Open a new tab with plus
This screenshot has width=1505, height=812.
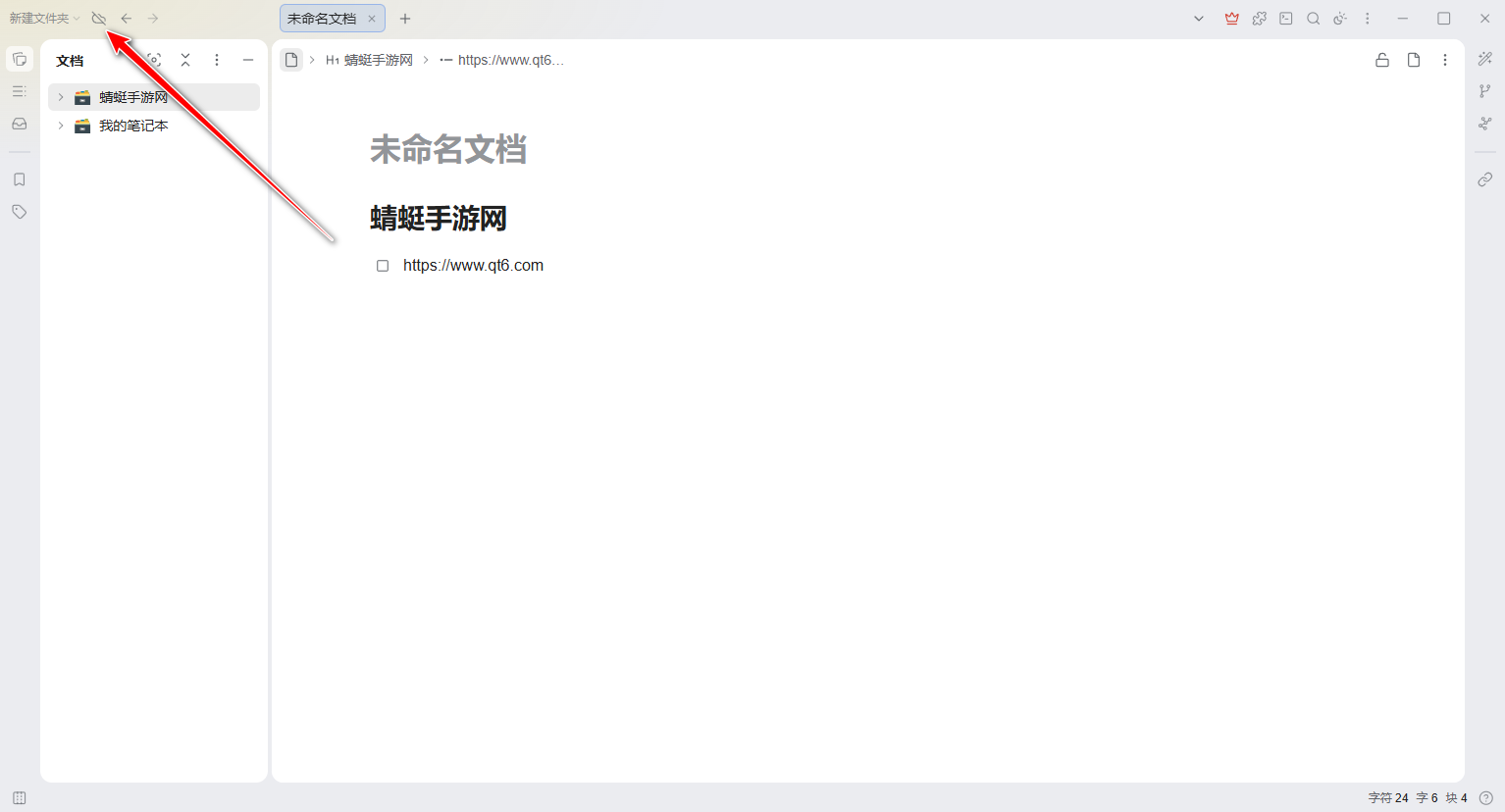[405, 19]
